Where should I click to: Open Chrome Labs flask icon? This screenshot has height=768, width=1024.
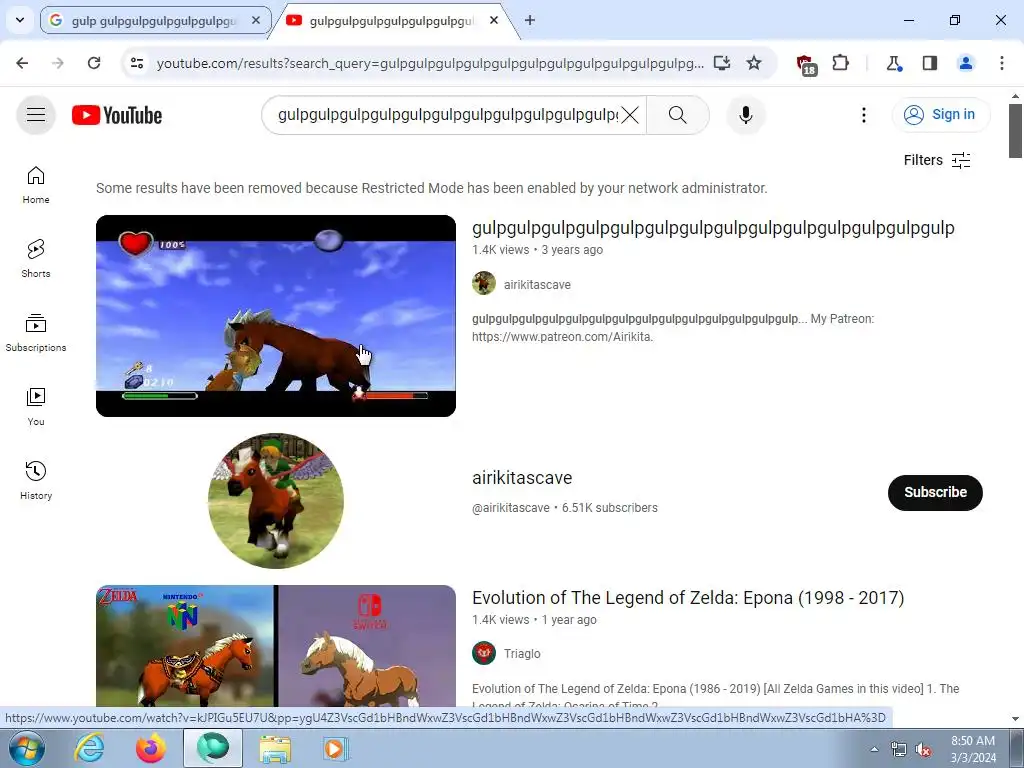click(x=893, y=63)
